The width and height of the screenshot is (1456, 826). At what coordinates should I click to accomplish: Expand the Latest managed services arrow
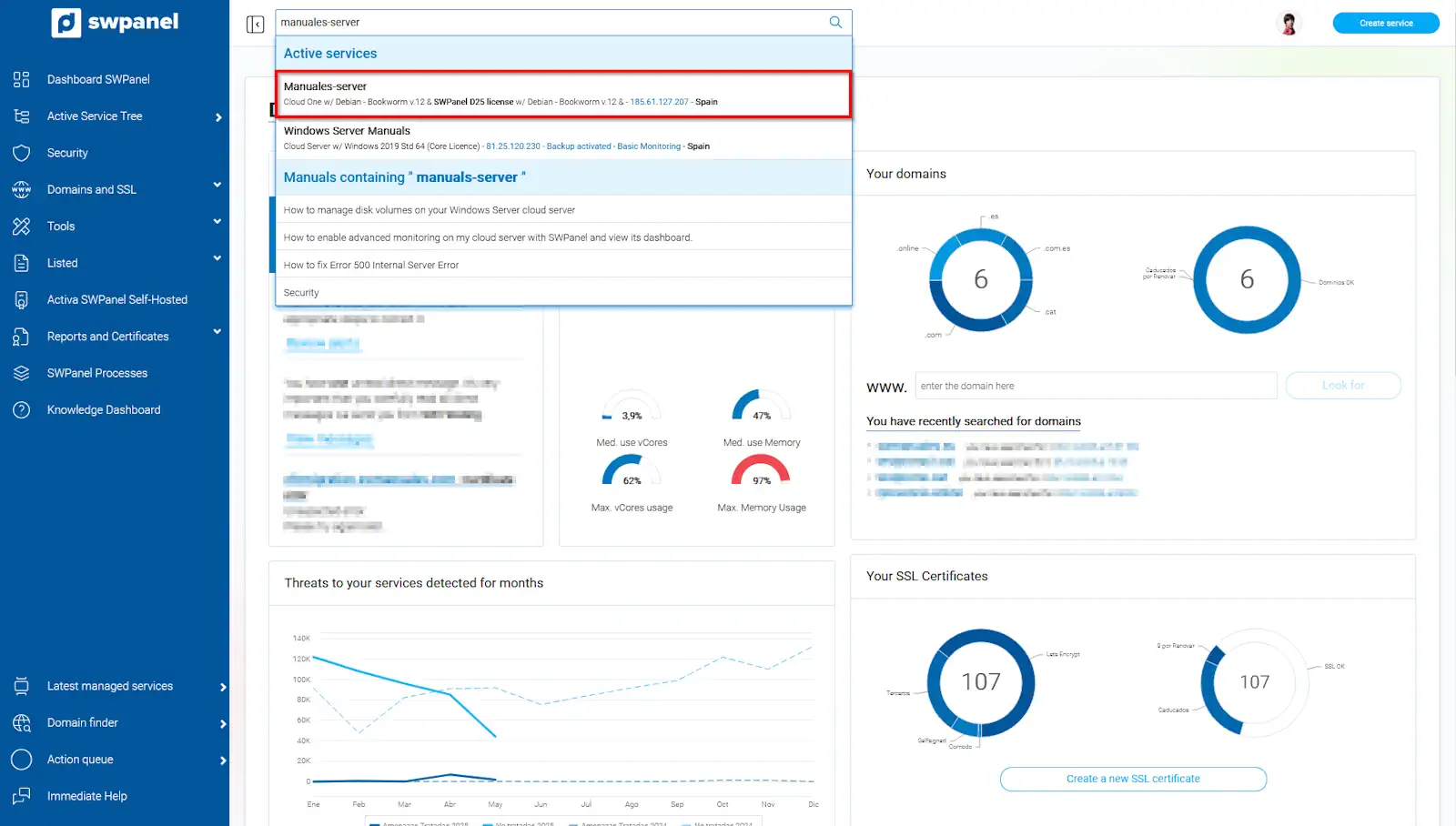tap(223, 688)
